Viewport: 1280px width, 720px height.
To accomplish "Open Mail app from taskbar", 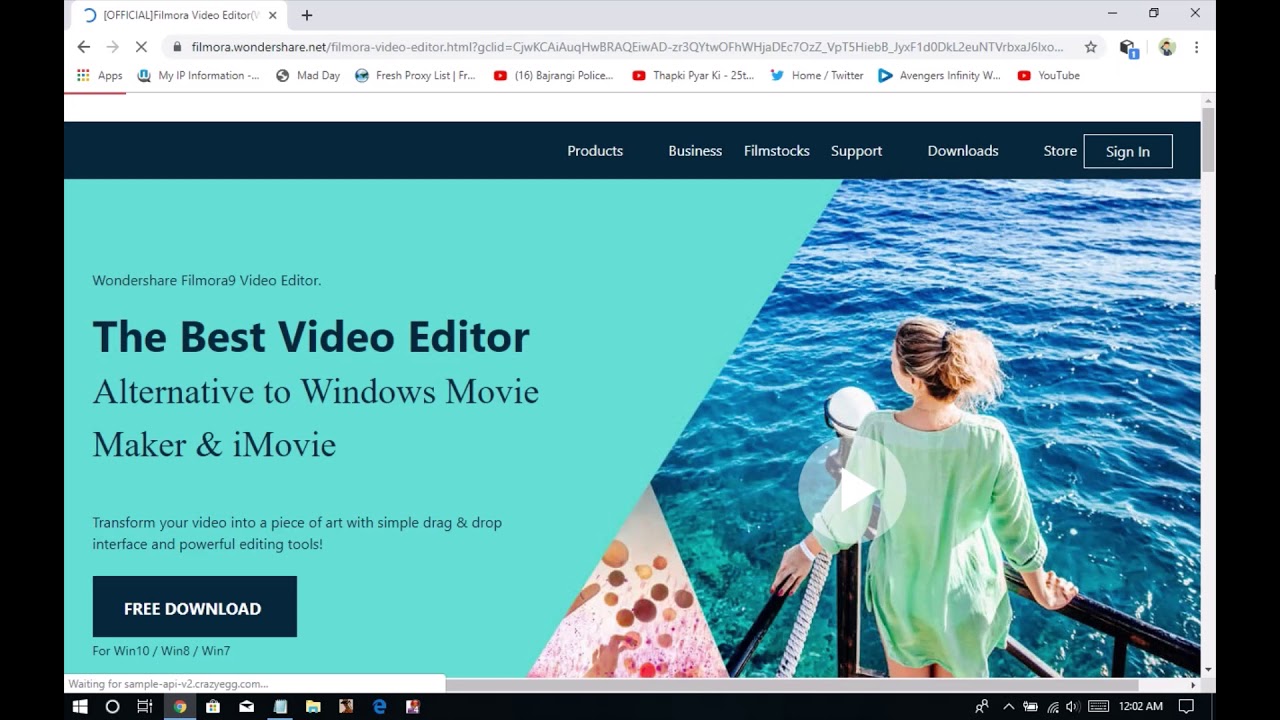I will click(246, 706).
